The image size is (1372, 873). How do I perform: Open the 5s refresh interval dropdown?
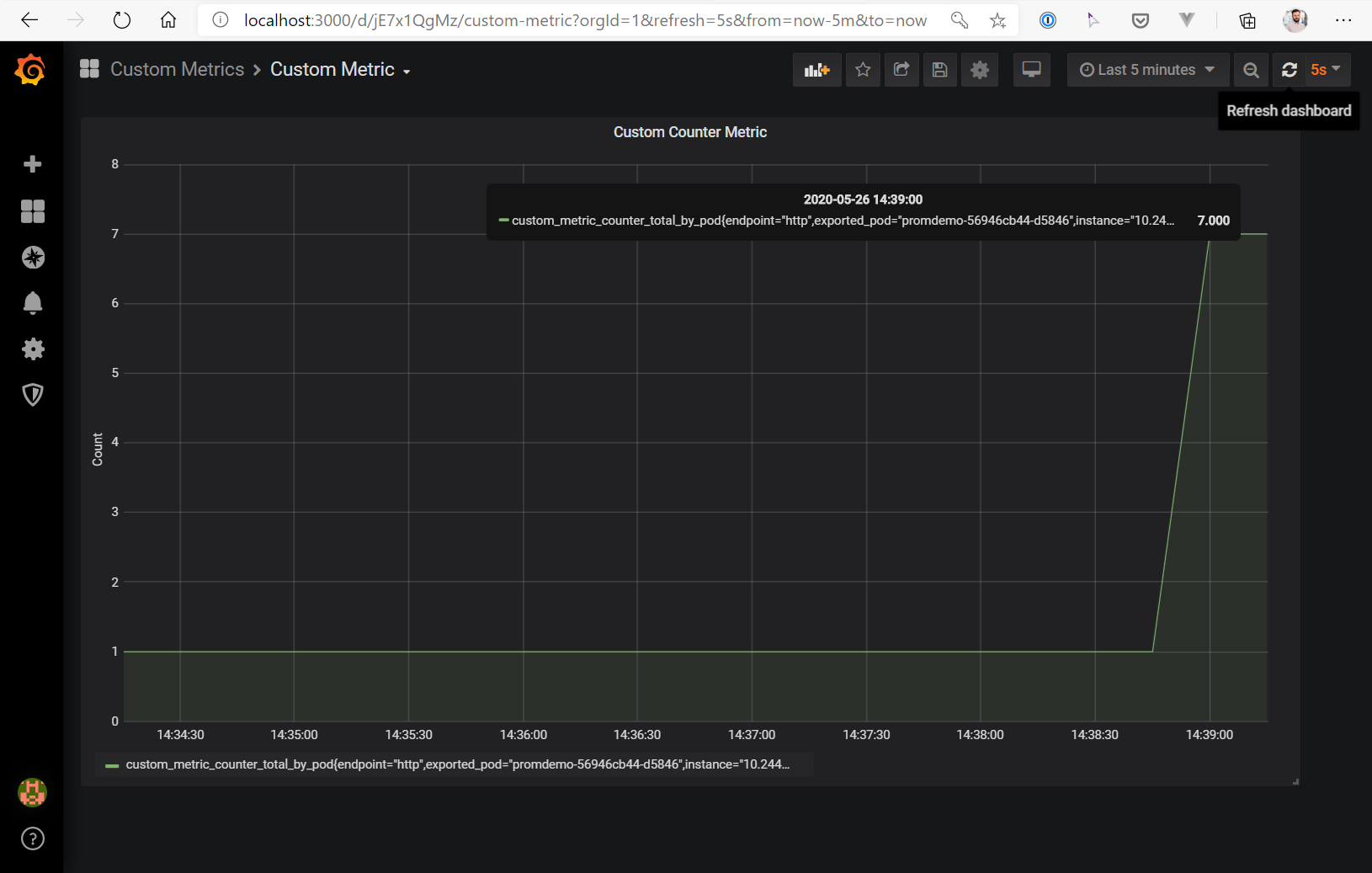tap(1327, 70)
